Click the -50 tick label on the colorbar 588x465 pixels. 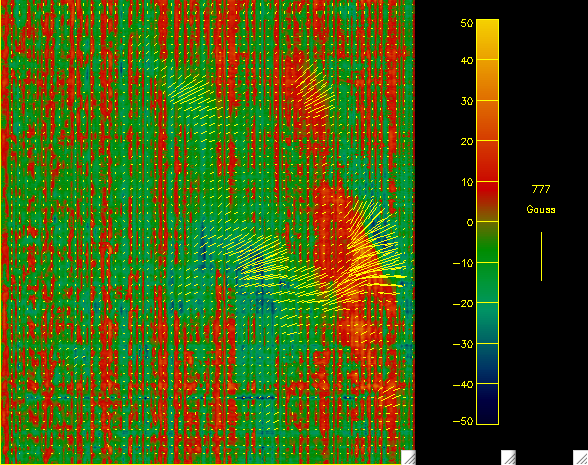463,421
